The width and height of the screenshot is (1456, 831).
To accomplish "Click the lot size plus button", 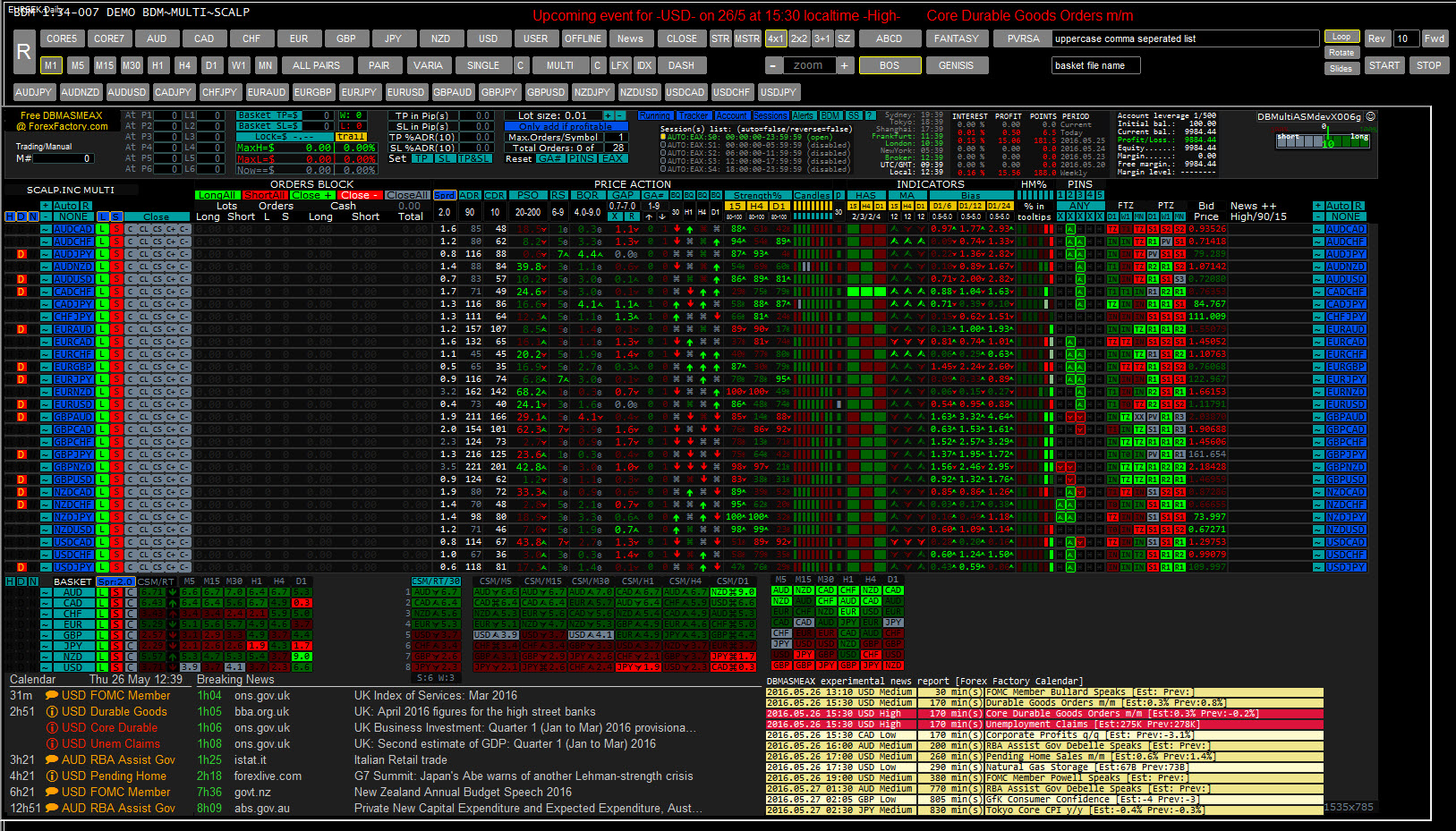I will tap(609, 115).
